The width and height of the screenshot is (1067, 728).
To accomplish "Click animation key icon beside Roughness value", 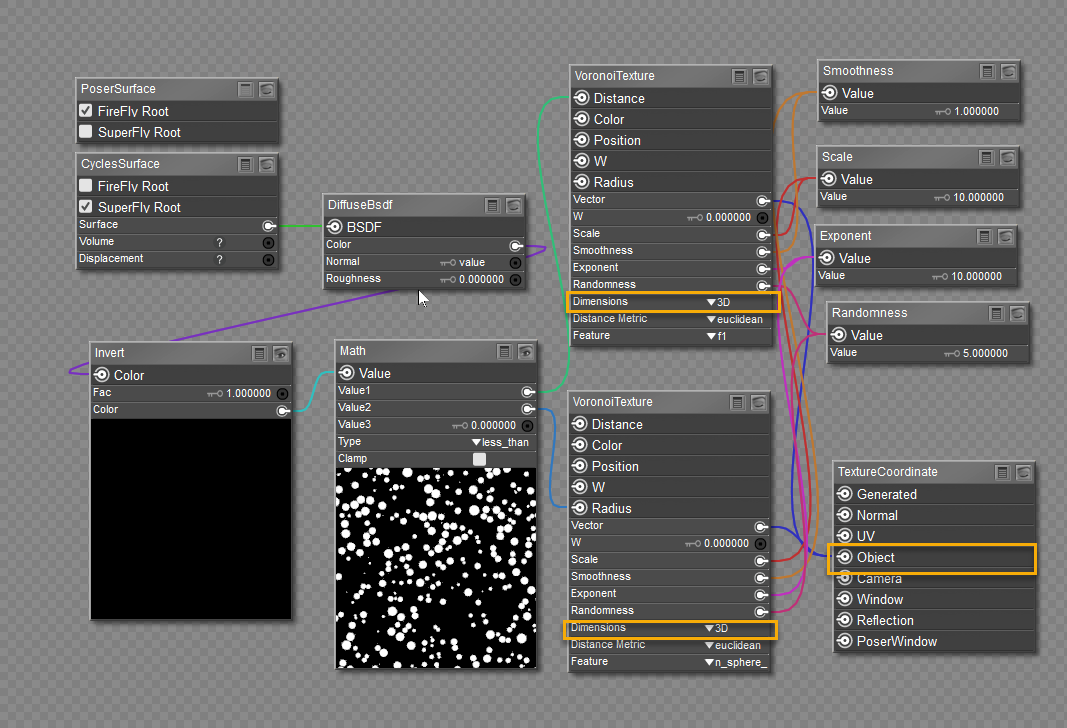I will (x=448, y=280).
